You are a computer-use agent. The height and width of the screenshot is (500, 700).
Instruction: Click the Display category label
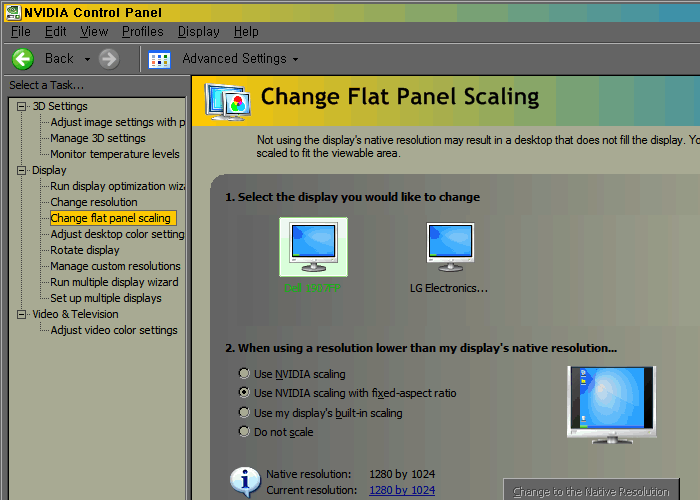(x=49, y=170)
